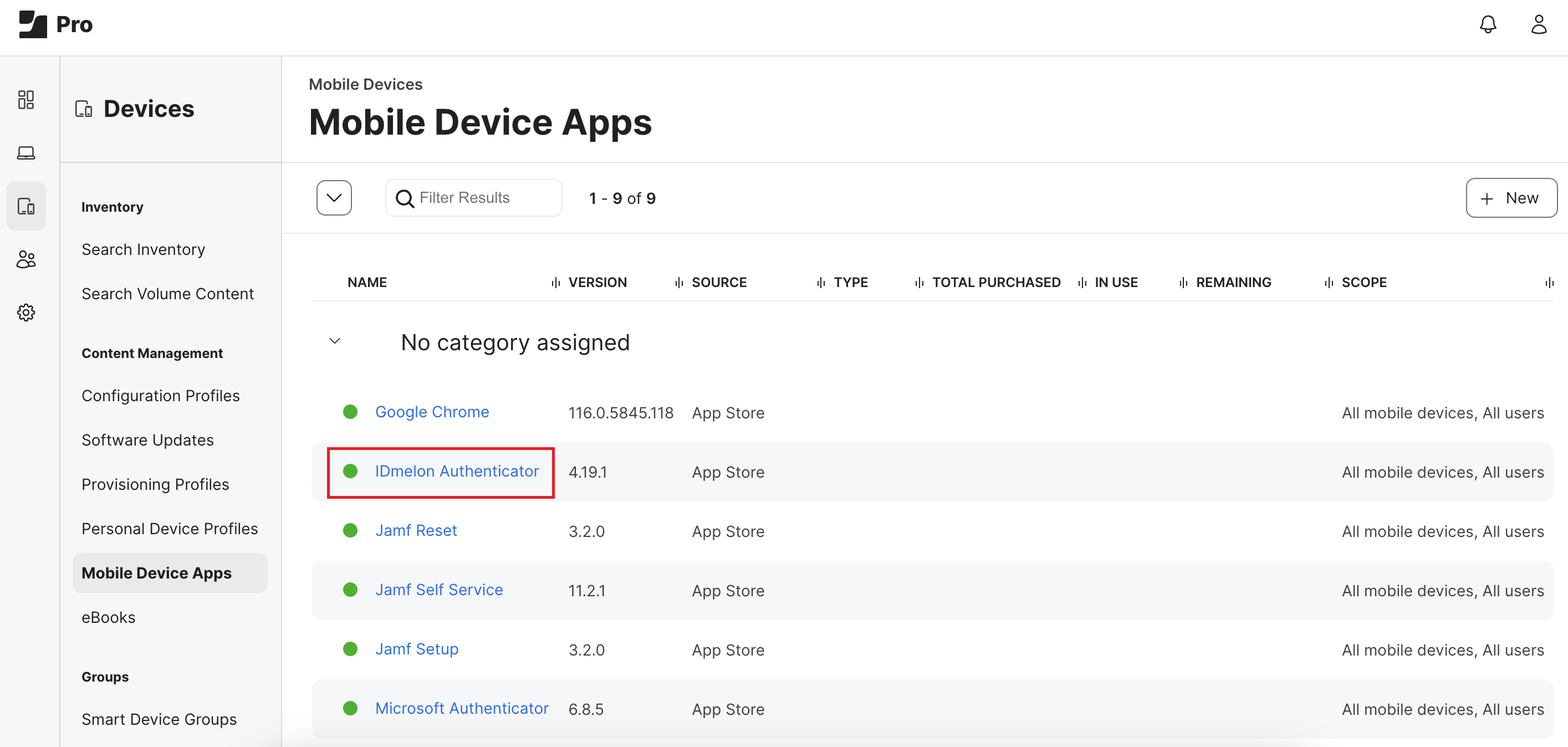Open Search Volume Content
This screenshot has width=1568, height=747.
[x=167, y=294]
